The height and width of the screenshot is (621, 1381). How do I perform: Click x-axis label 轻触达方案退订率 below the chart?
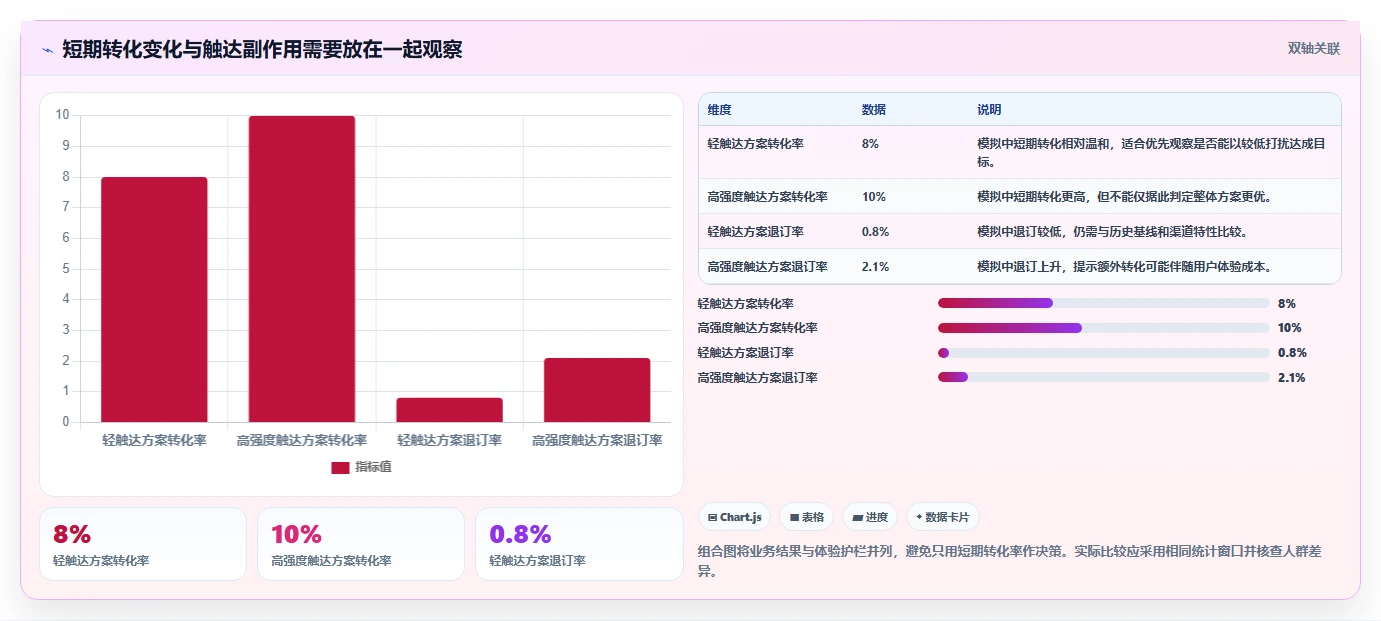[449, 440]
